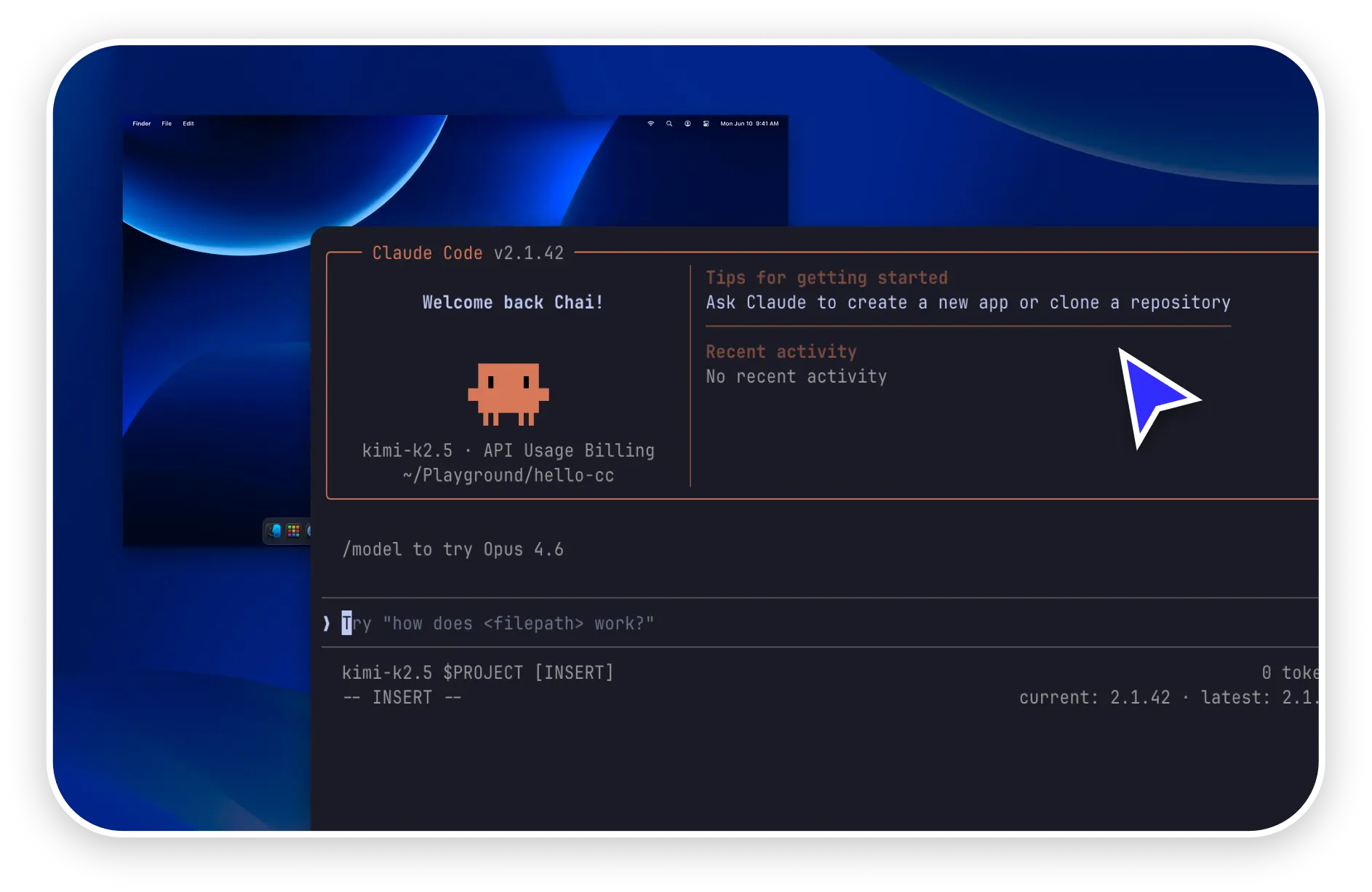The width and height of the screenshot is (1372, 892).
Task: Click the "-- INSERT --" mode indicator
Action: (x=402, y=698)
